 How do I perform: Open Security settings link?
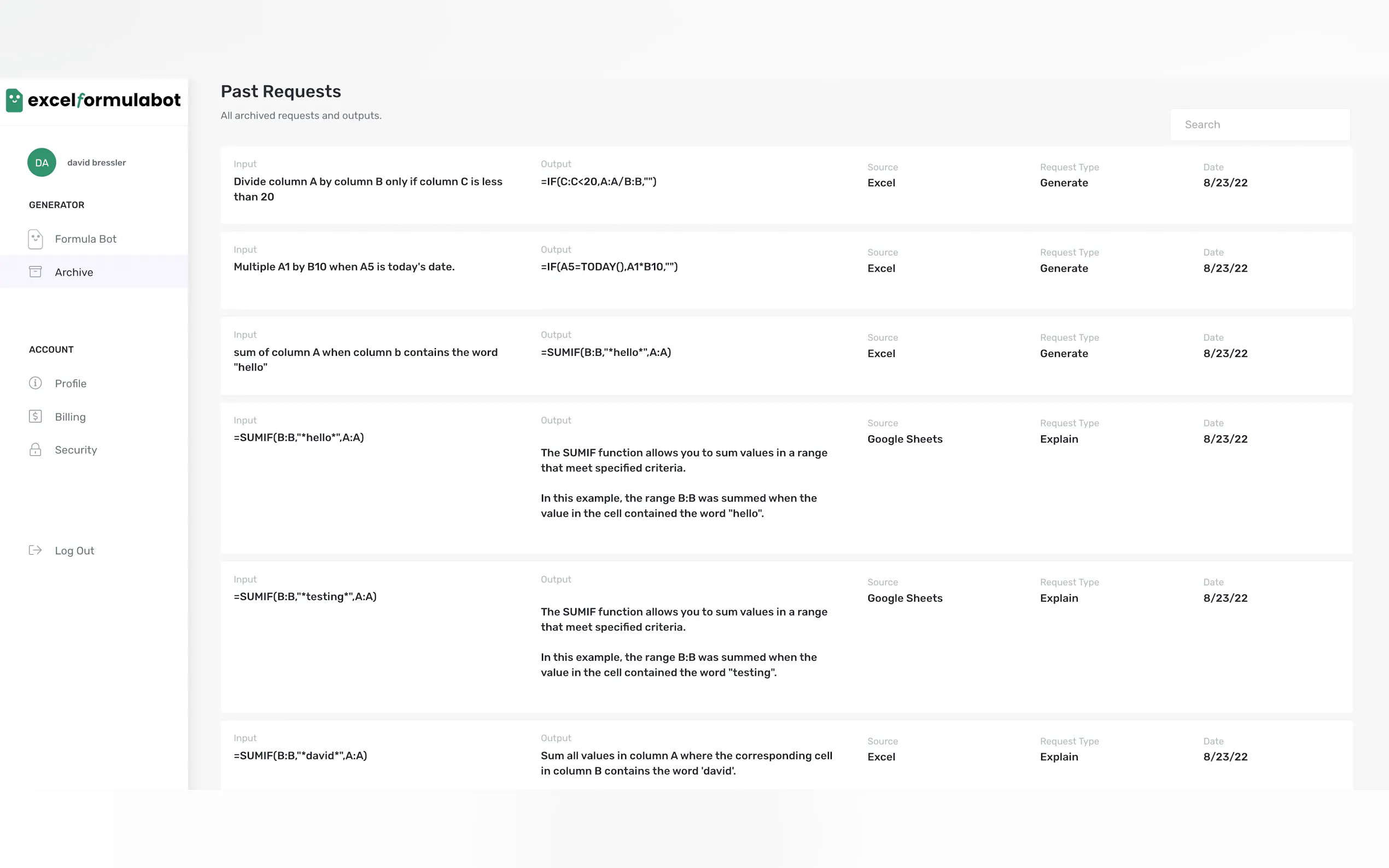(76, 450)
